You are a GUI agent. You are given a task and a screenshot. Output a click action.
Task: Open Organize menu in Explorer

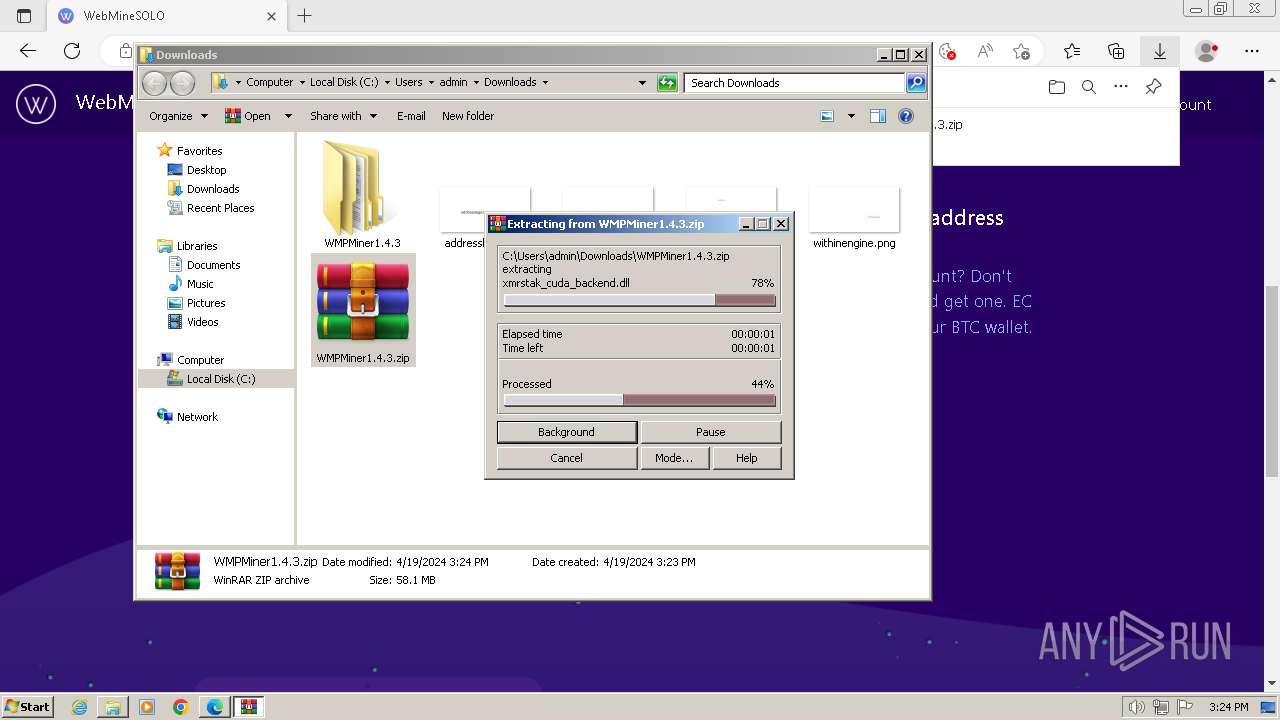[178, 116]
